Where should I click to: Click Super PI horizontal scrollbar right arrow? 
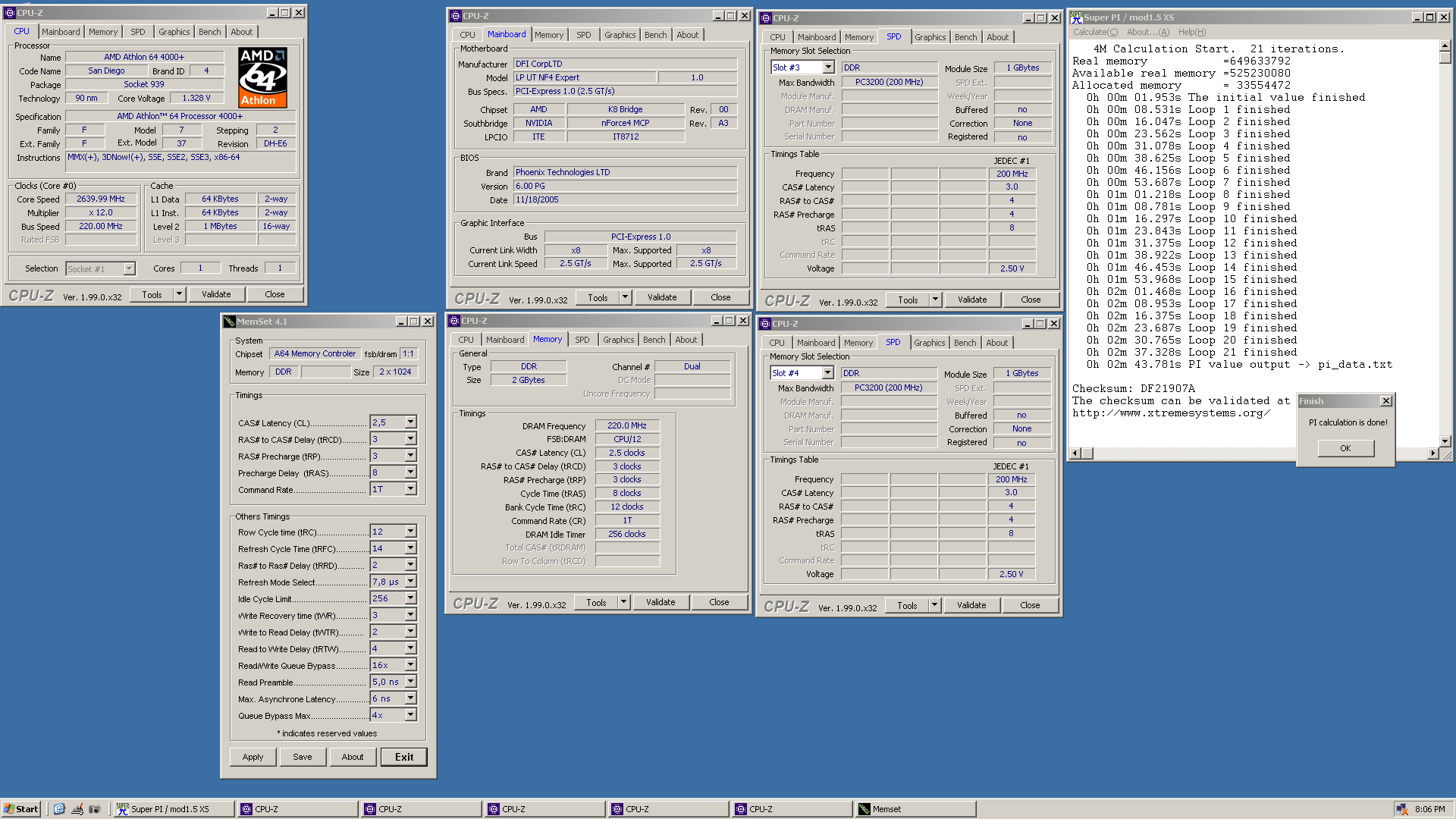pos(1432,453)
